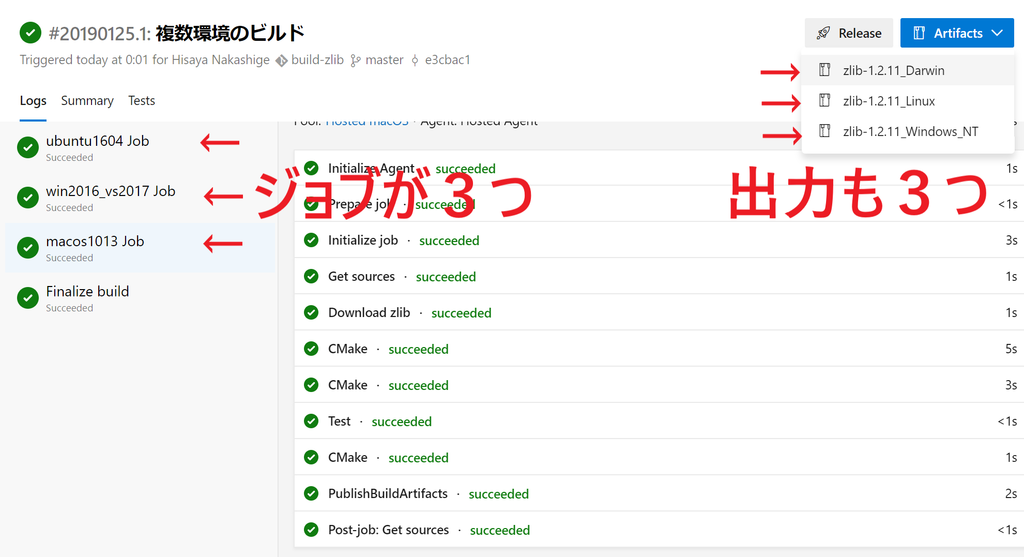Image resolution: width=1024 pixels, height=557 pixels.
Task: Click the success icon of win2016_vs2017 Job
Action: coord(27,198)
